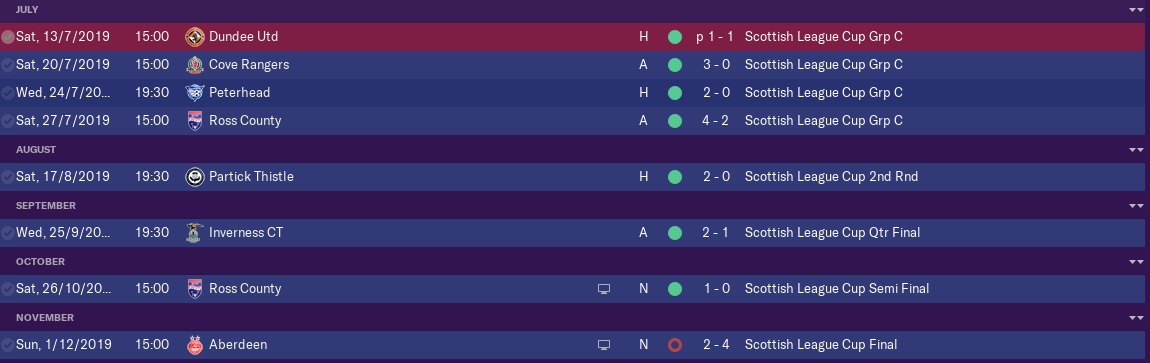Click the Aberdeen club badge

pos(194,345)
